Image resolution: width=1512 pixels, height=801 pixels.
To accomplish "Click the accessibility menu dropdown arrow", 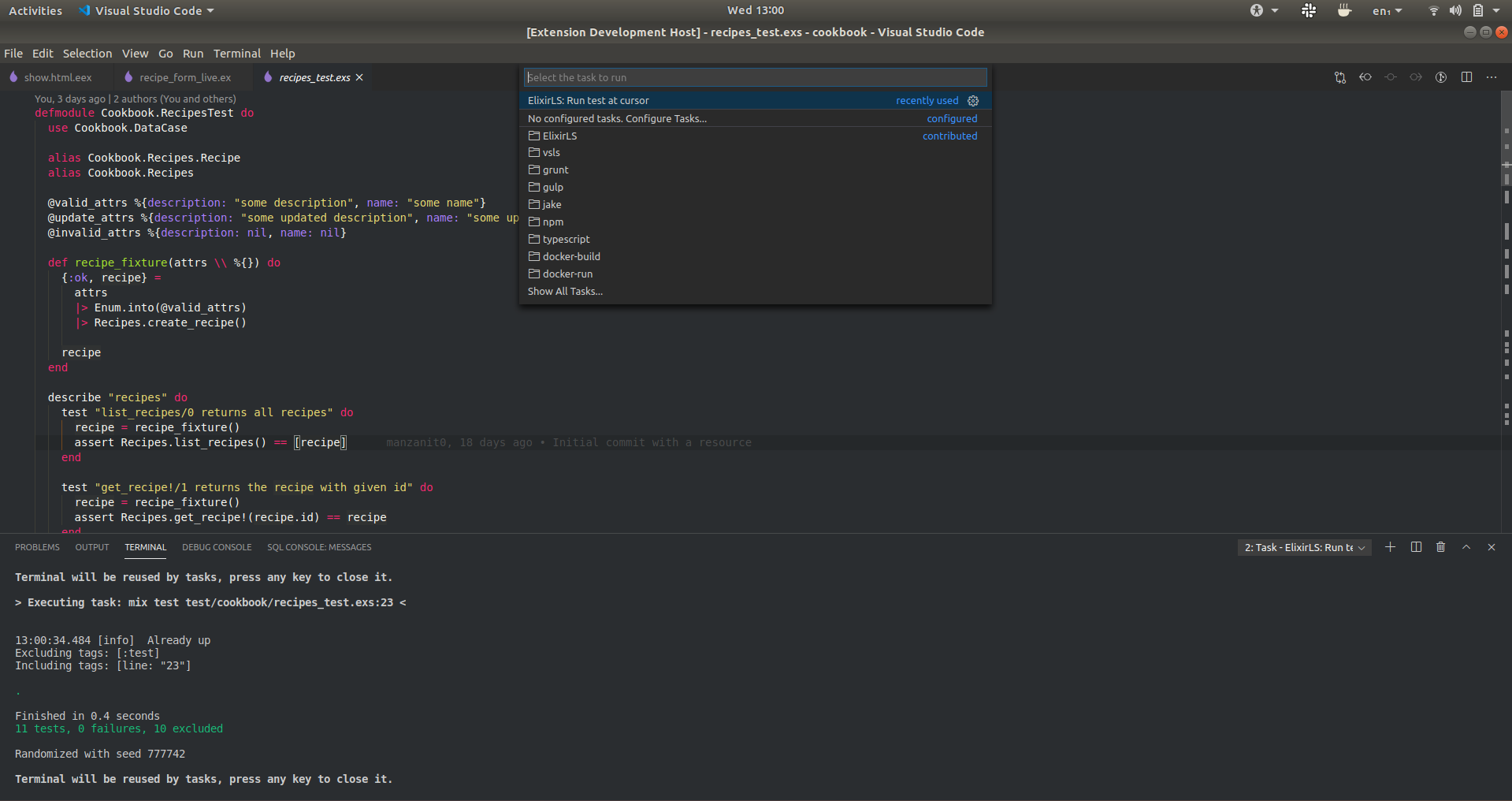I will click(1275, 10).
